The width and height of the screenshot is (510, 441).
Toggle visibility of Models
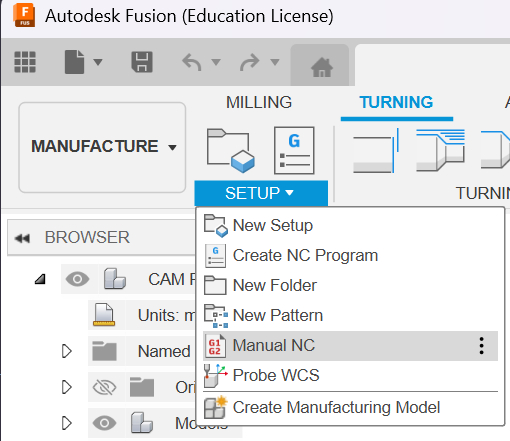104,423
